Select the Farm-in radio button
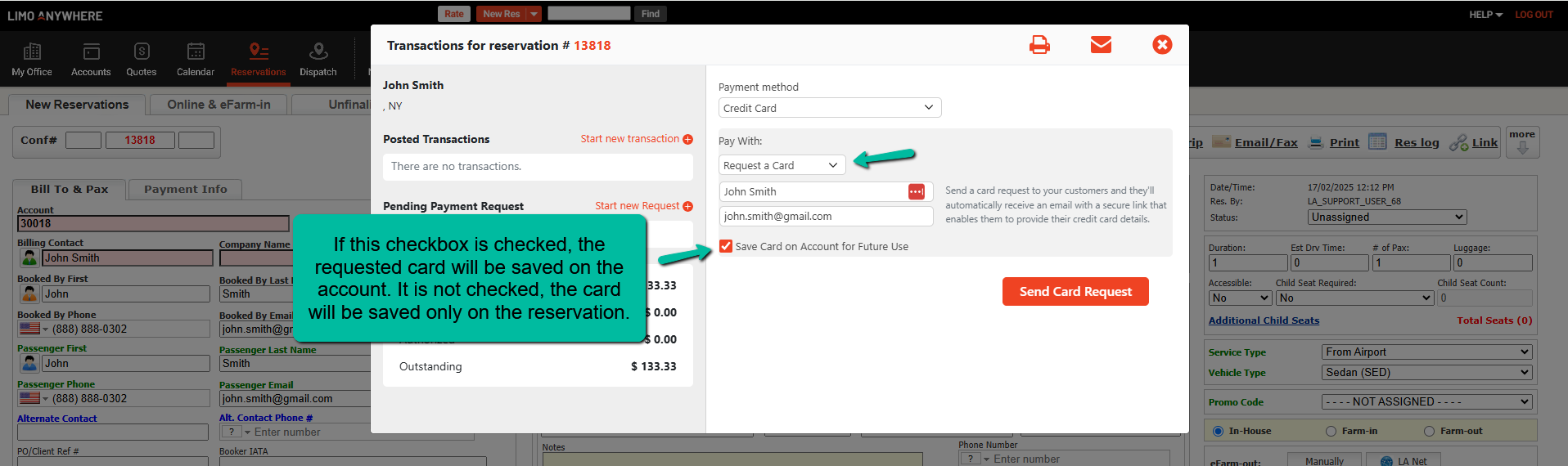Screen dimensions: 1568x466 click(x=1331, y=431)
